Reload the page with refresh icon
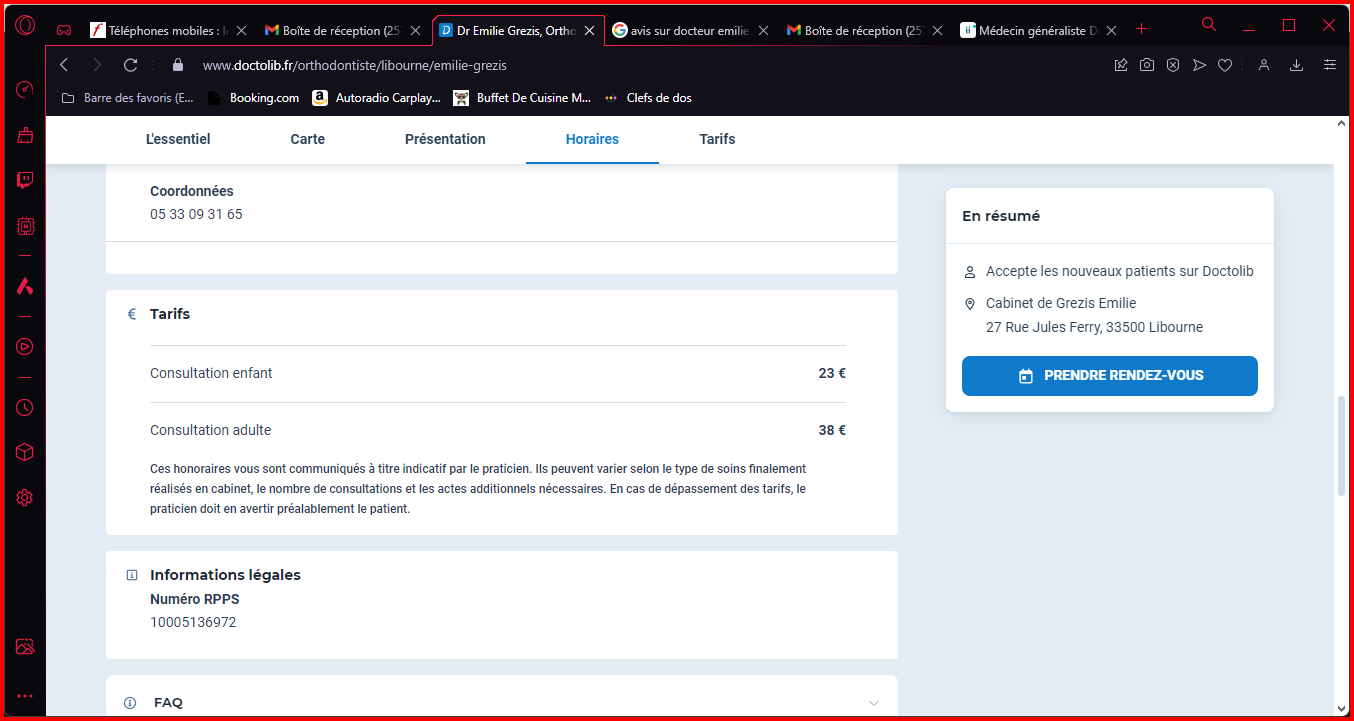1354x721 pixels. coord(130,65)
